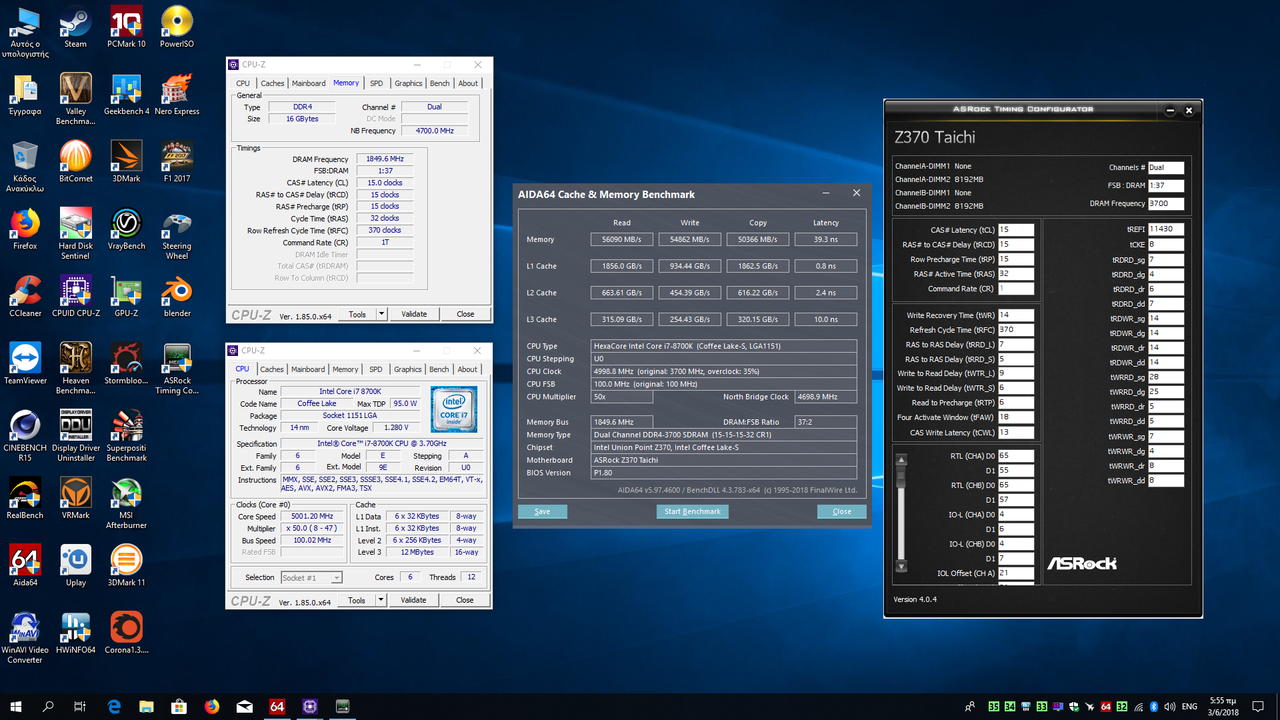The image size is (1280, 720).
Task: Launch Heaven Benchmark shortcut
Action: tap(75, 368)
